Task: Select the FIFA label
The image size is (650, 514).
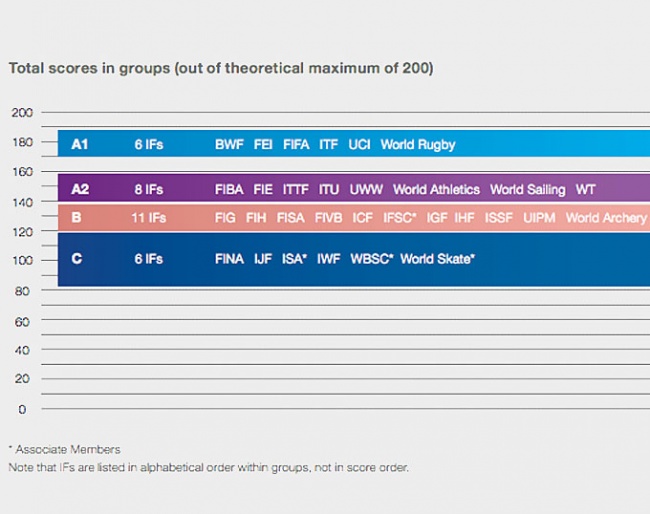Action: 296,144
